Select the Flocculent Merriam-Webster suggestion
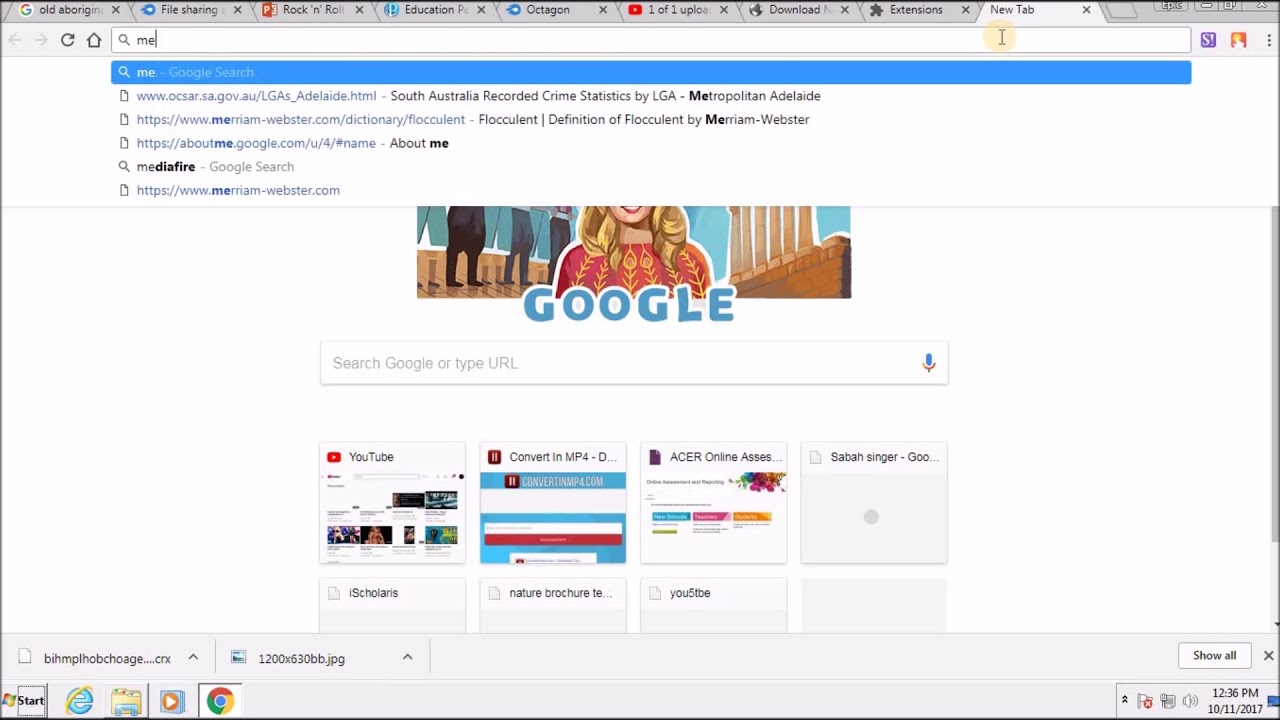Image resolution: width=1280 pixels, height=720 pixels. coord(651,119)
